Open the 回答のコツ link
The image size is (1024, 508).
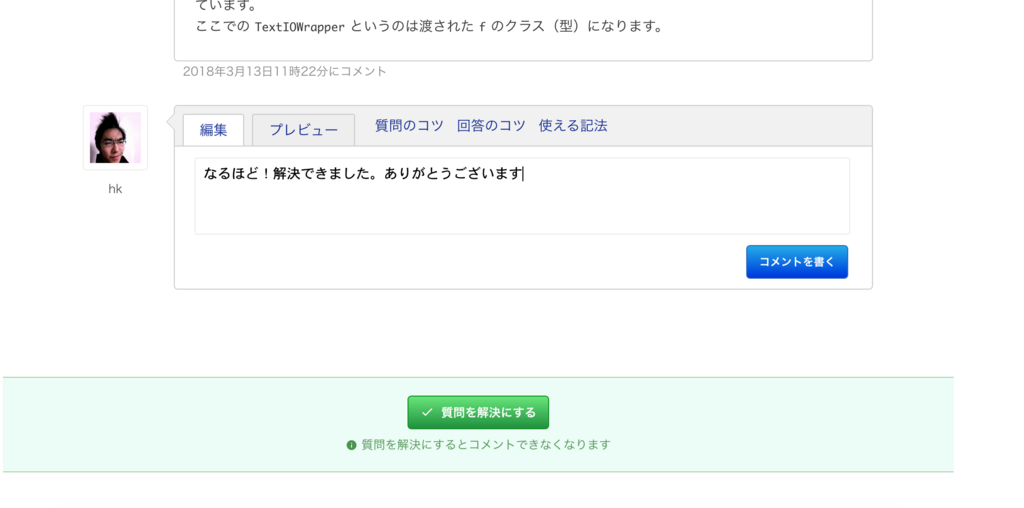[491, 126]
